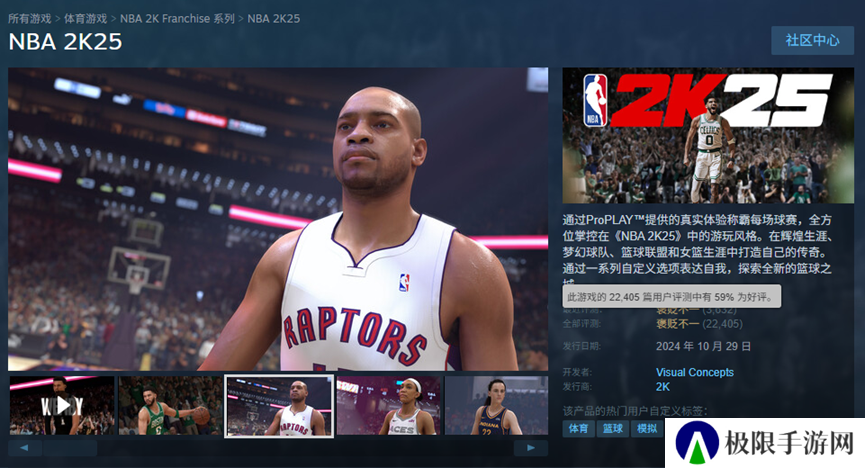Viewport: 865px width, 468px height.
Task: Select the Raptors player screenshot thumbnail
Action: click(279, 405)
